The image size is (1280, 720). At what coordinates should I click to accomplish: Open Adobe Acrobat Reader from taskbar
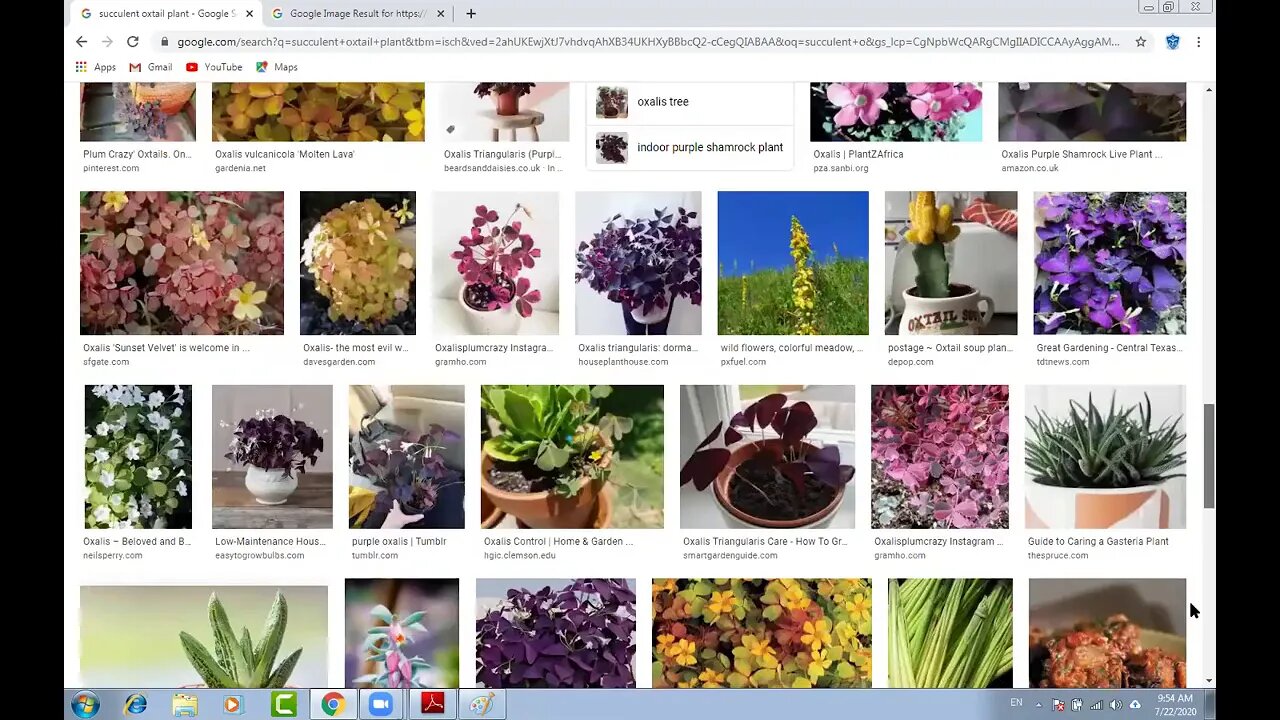[432, 704]
